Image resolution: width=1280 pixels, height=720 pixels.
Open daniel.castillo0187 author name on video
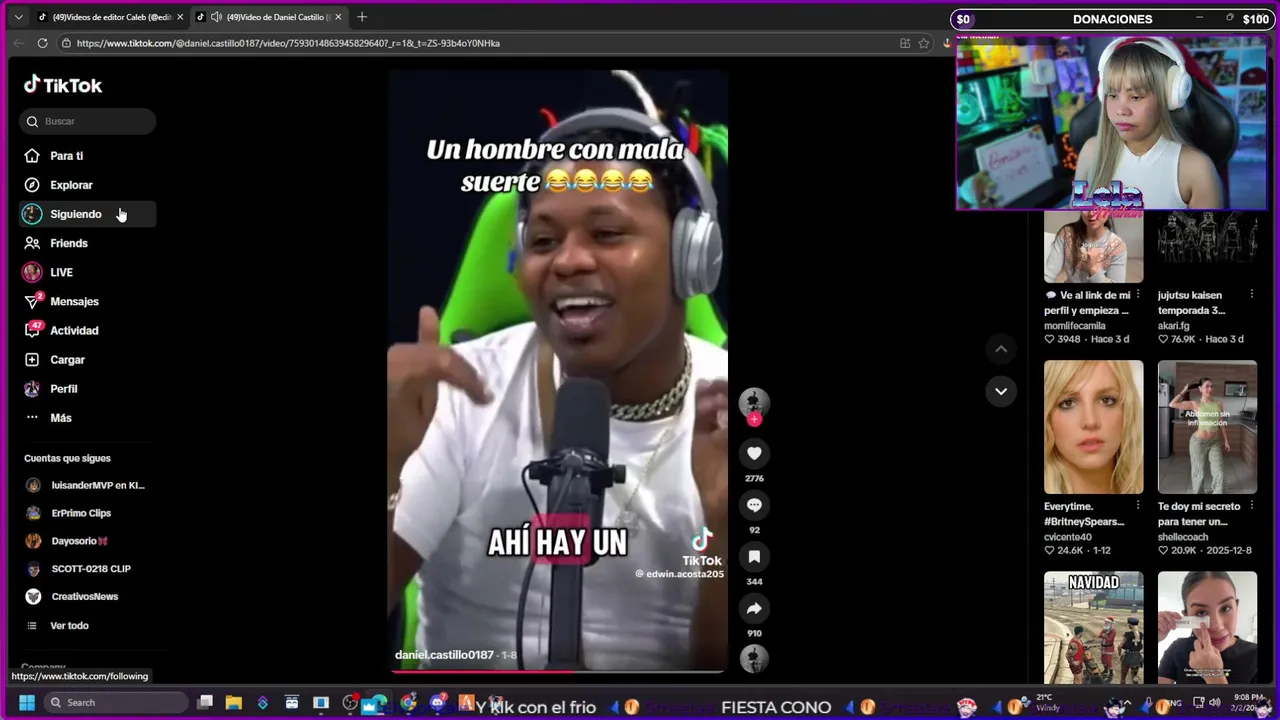[444, 655]
